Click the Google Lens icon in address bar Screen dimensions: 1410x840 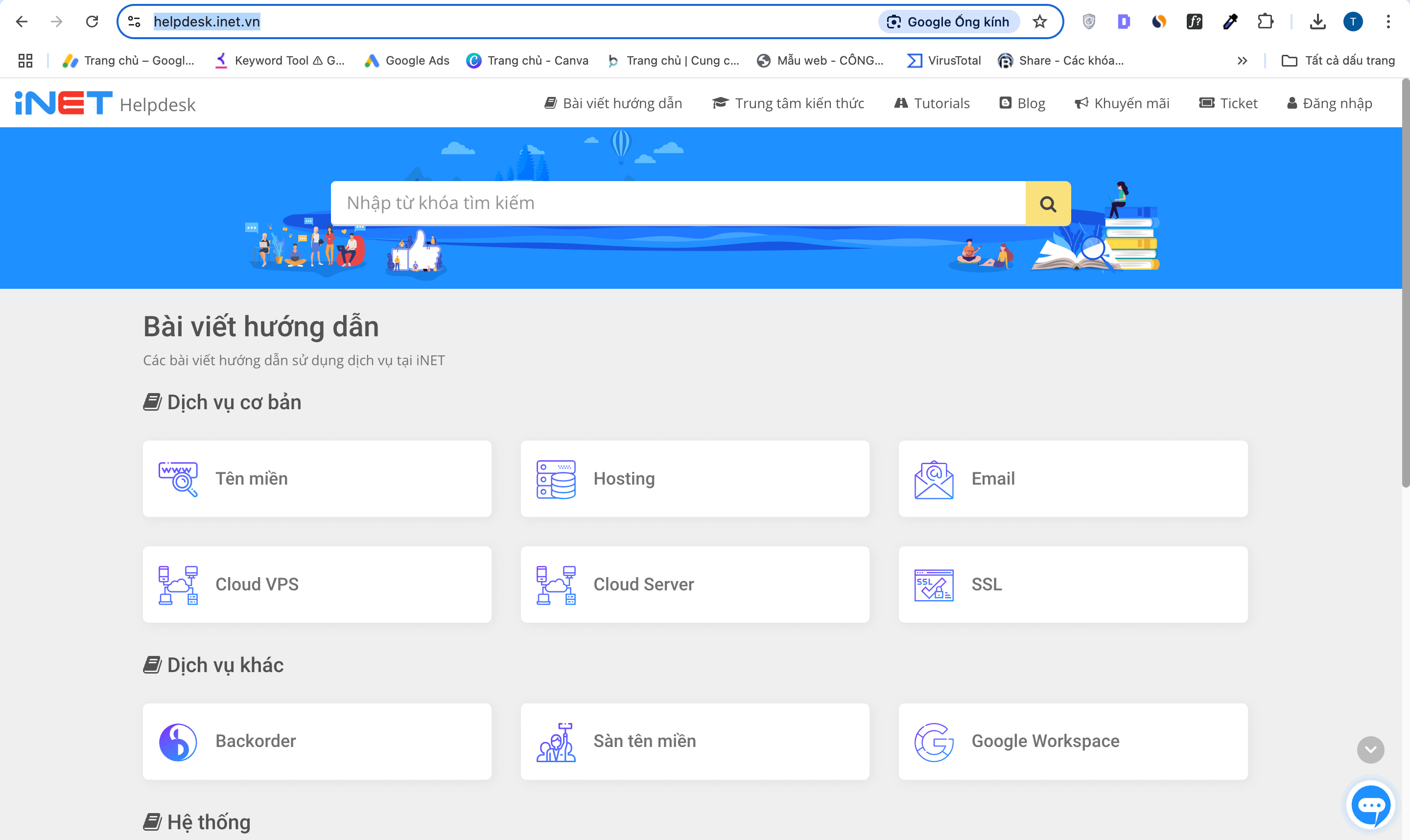click(x=894, y=21)
